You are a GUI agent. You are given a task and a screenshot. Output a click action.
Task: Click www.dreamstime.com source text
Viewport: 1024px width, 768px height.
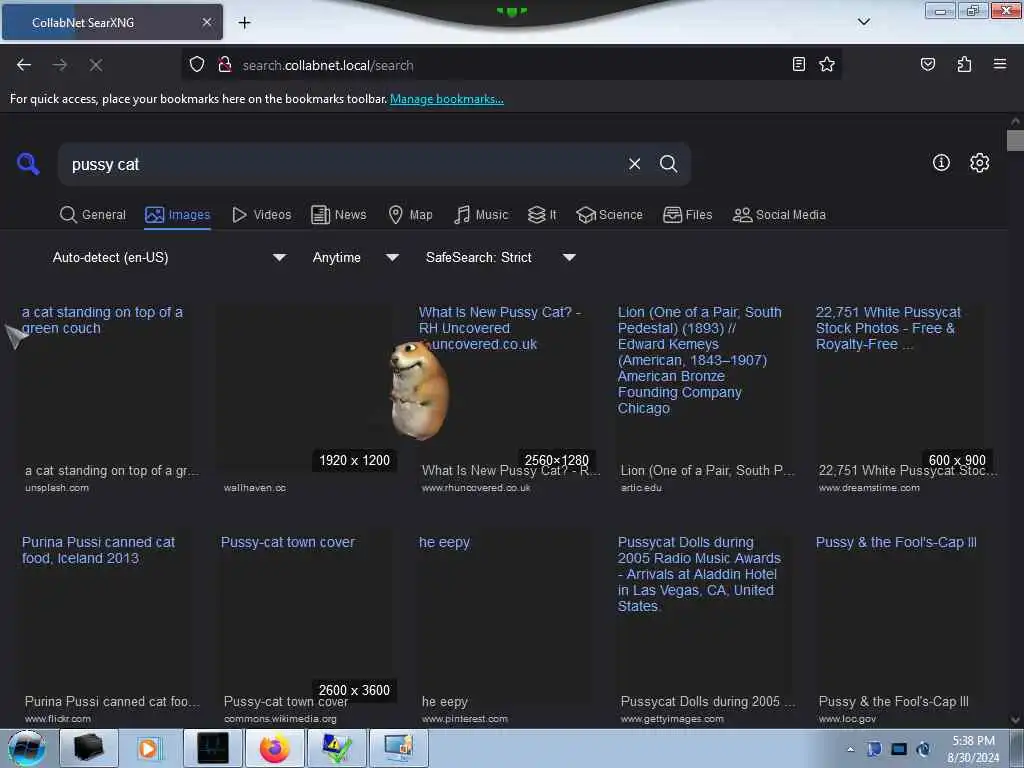click(869, 488)
